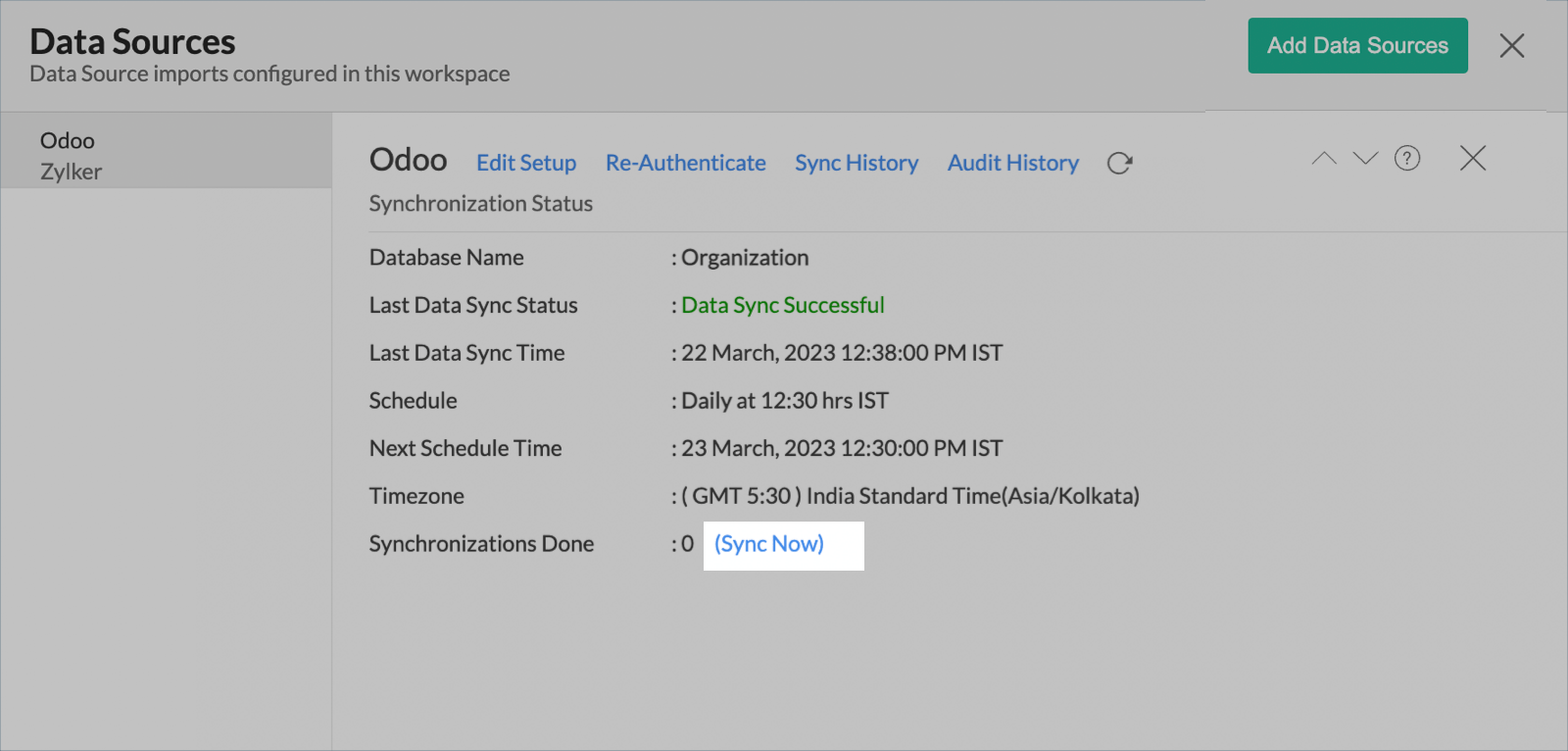Trigger Sync Now for Odoo
1568x751 pixels.
point(769,544)
